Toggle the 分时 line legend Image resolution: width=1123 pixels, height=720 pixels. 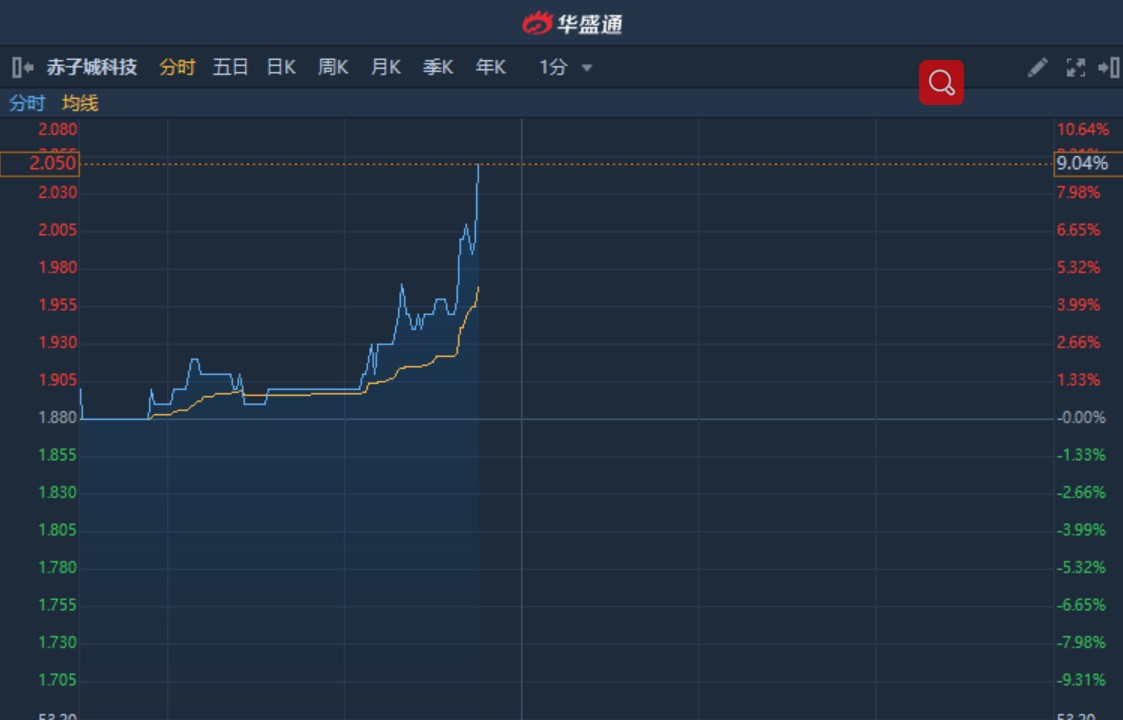point(27,103)
